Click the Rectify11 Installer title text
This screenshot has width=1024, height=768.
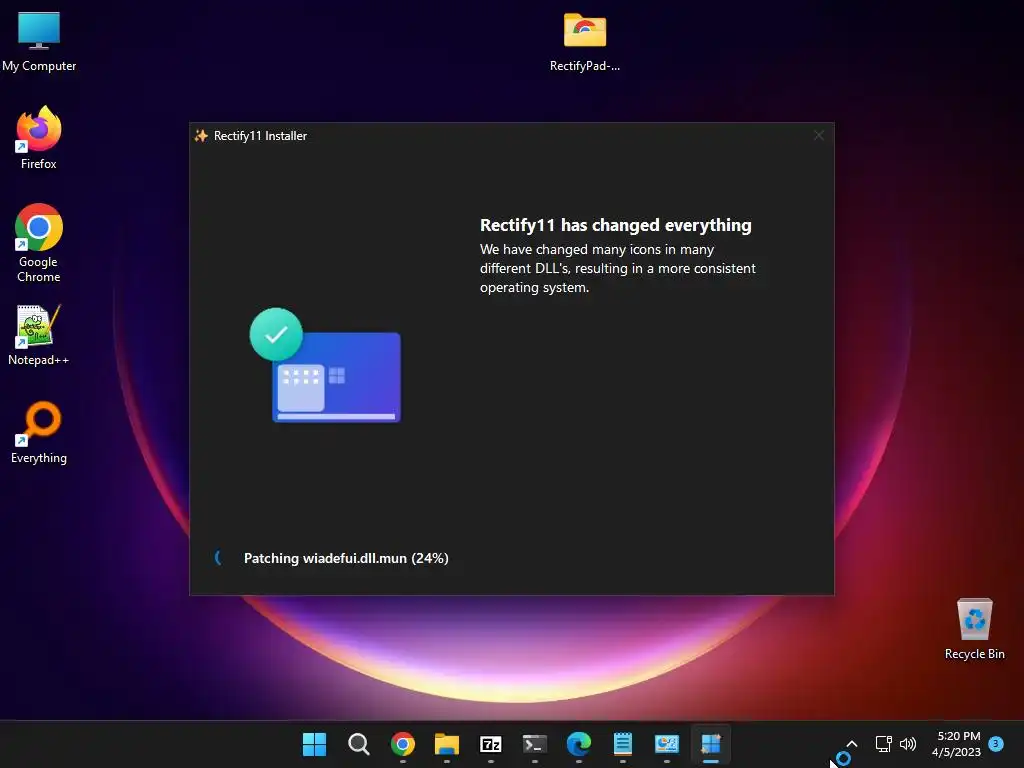pyautogui.click(x=260, y=136)
